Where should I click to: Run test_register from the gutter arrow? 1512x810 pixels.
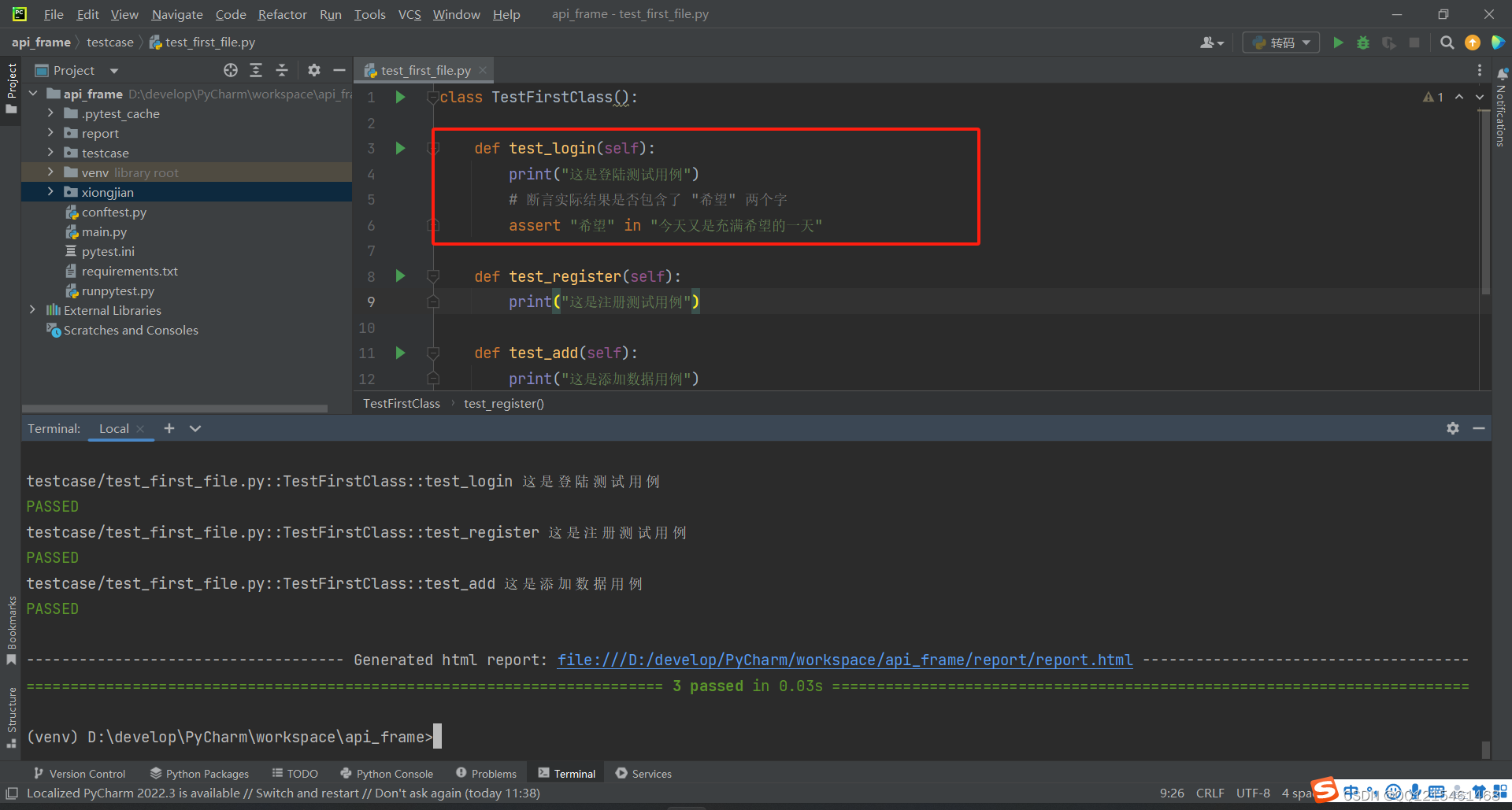[400, 276]
